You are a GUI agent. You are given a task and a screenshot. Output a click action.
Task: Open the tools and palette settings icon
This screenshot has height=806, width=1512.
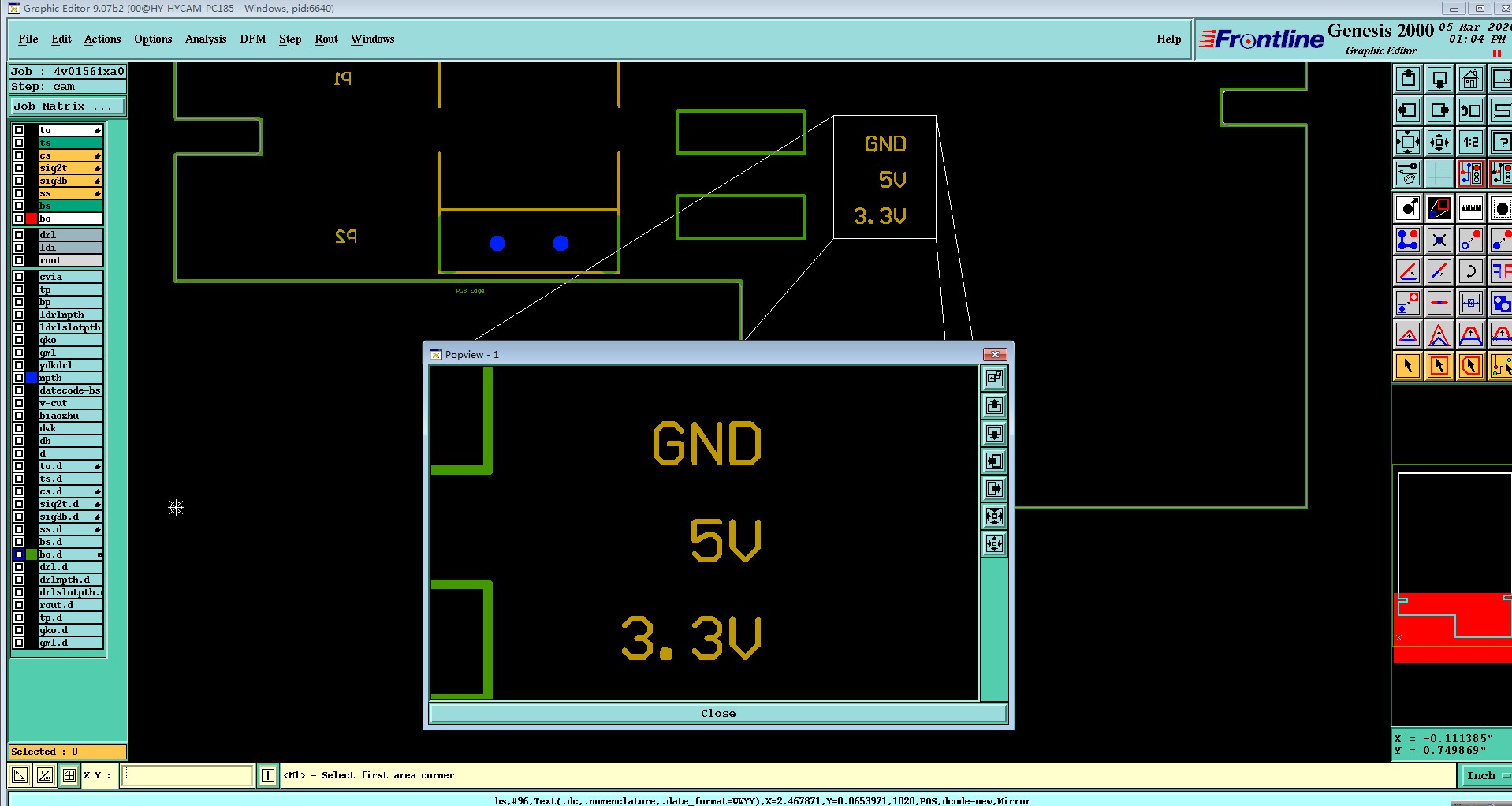point(1408,174)
